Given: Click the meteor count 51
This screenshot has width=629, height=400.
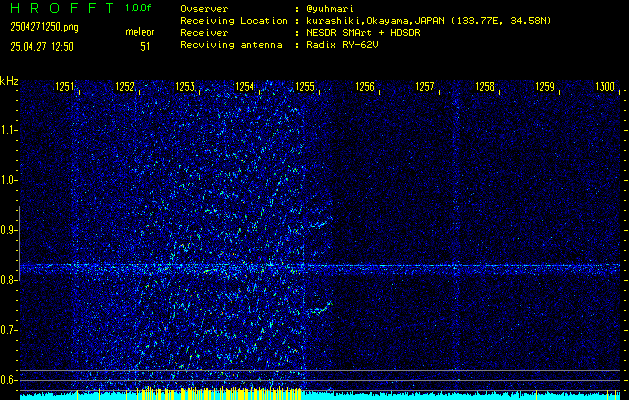Looking at the screenshot, I should pos(145,47).
